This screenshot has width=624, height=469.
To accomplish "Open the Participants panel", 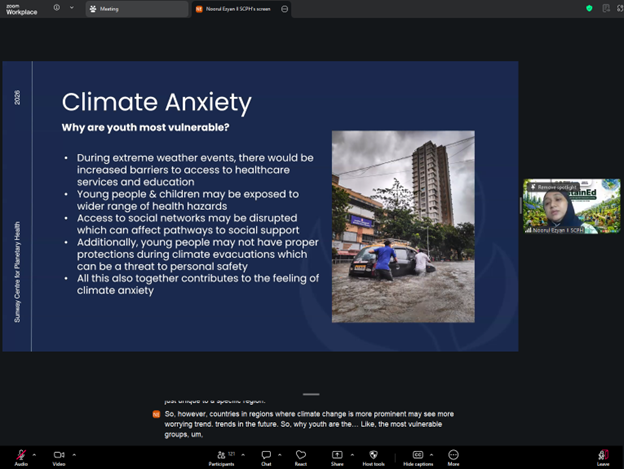I will click(221, 454).
